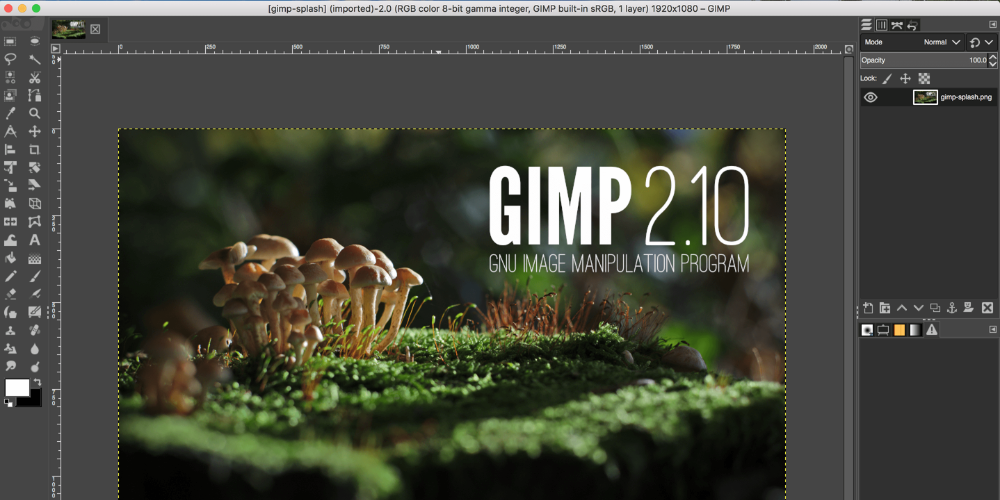Switch to the Layers tab

[866, 25]
